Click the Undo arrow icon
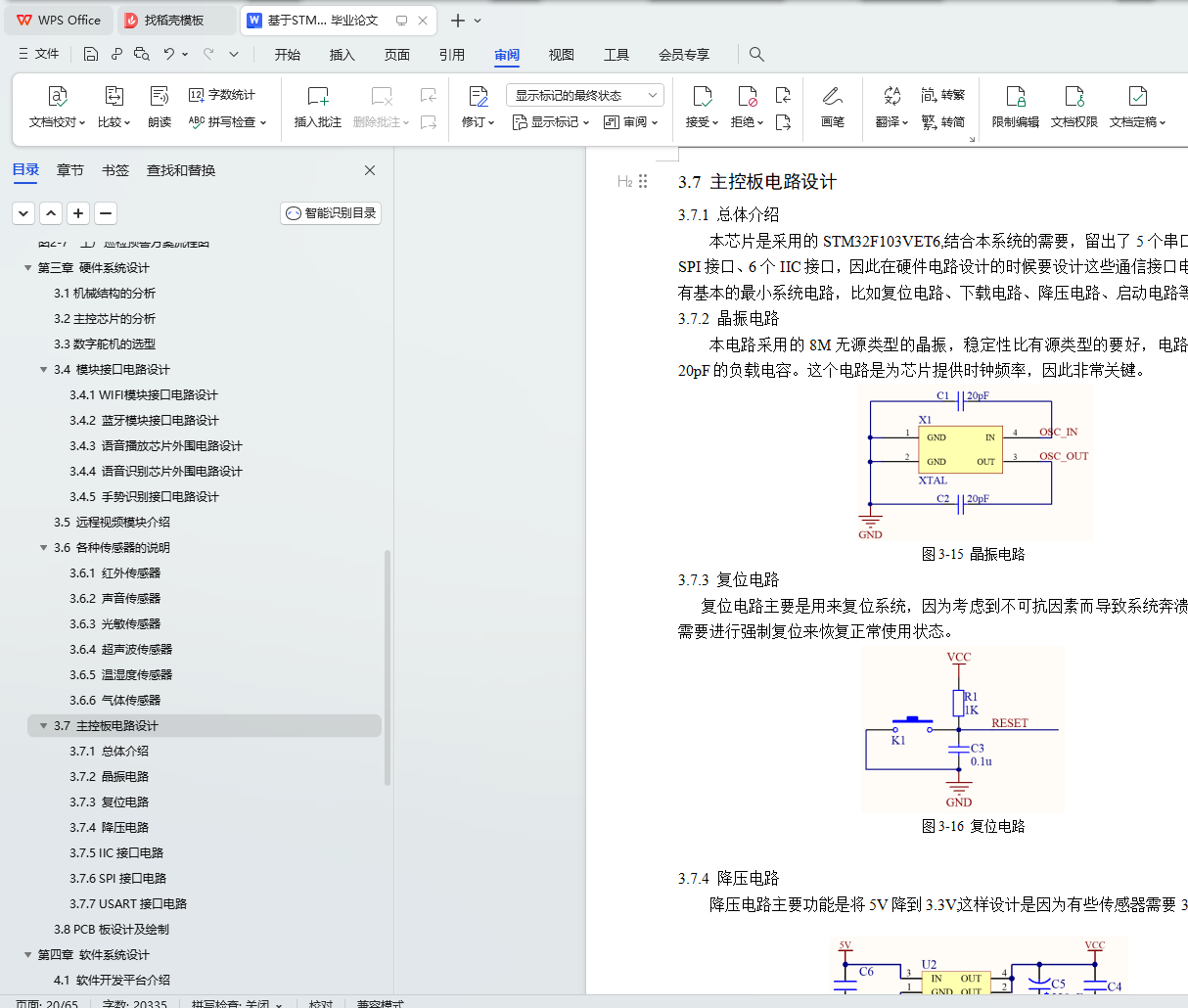 pyautogui.click(x=169, y=54)
